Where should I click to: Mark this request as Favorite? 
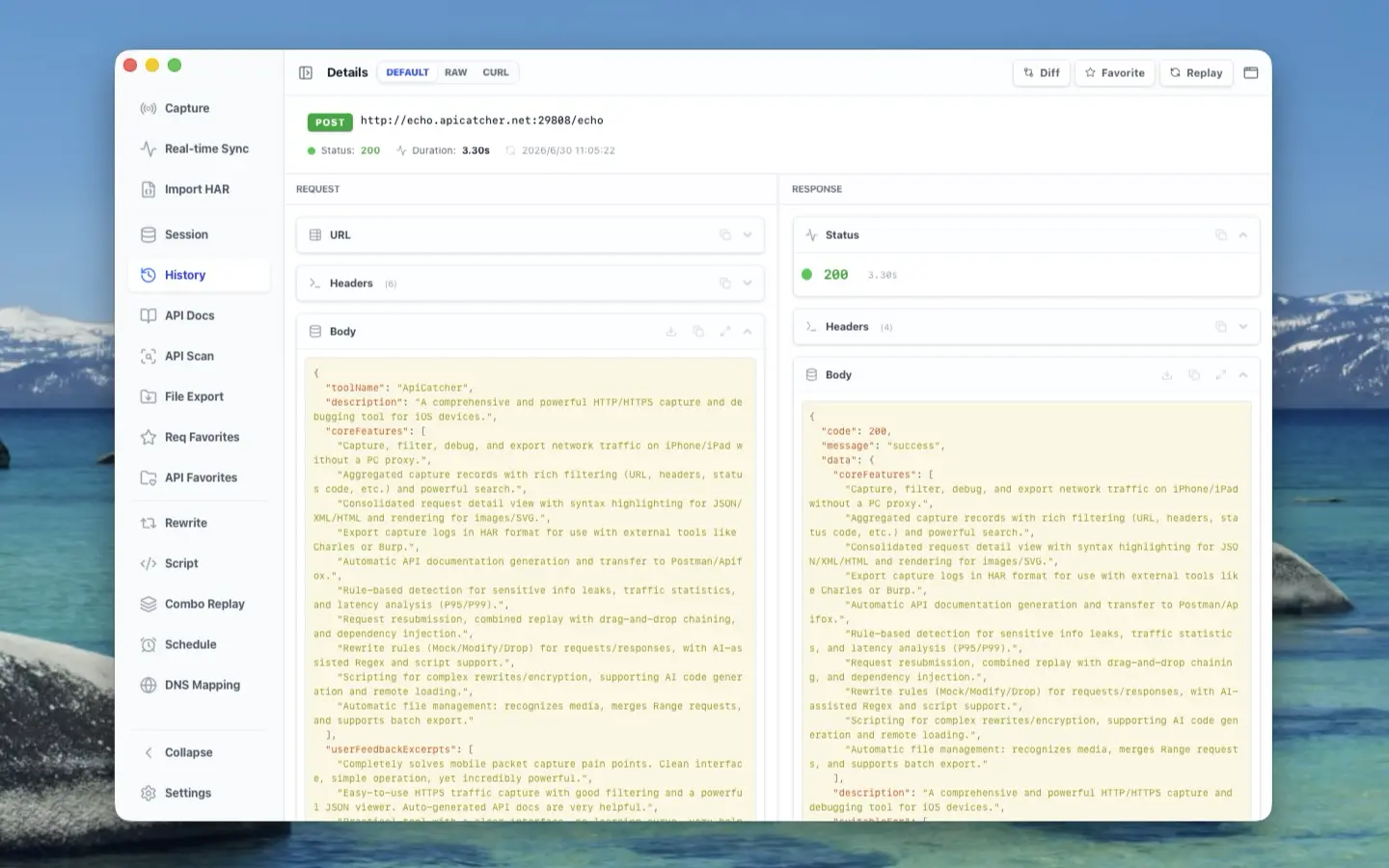click(x=1114, y=72)
